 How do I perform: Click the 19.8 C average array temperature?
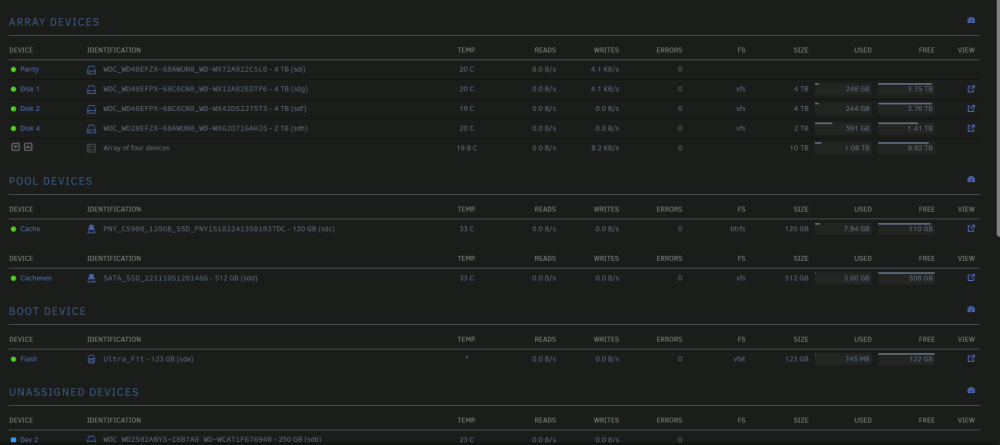[467, 148]
